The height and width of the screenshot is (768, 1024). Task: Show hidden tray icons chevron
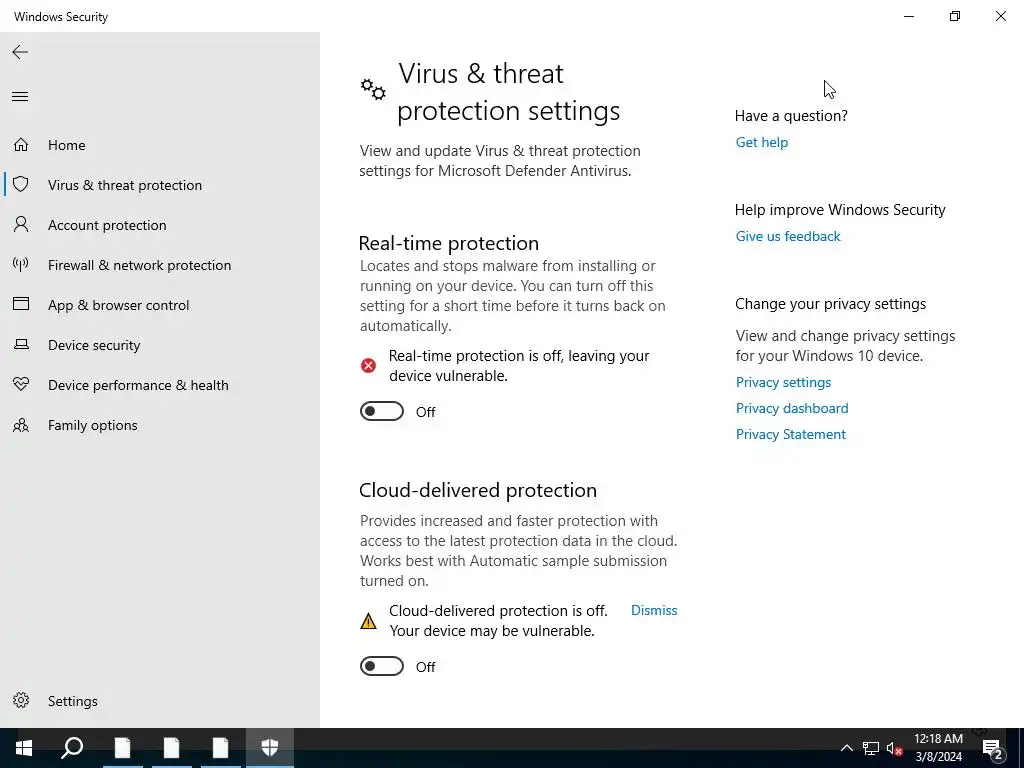tap(846, 748)
